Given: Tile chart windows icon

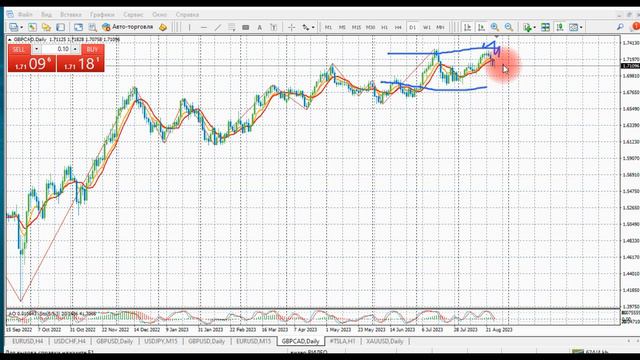Looking at the screenshot, I should click(545, 27).
